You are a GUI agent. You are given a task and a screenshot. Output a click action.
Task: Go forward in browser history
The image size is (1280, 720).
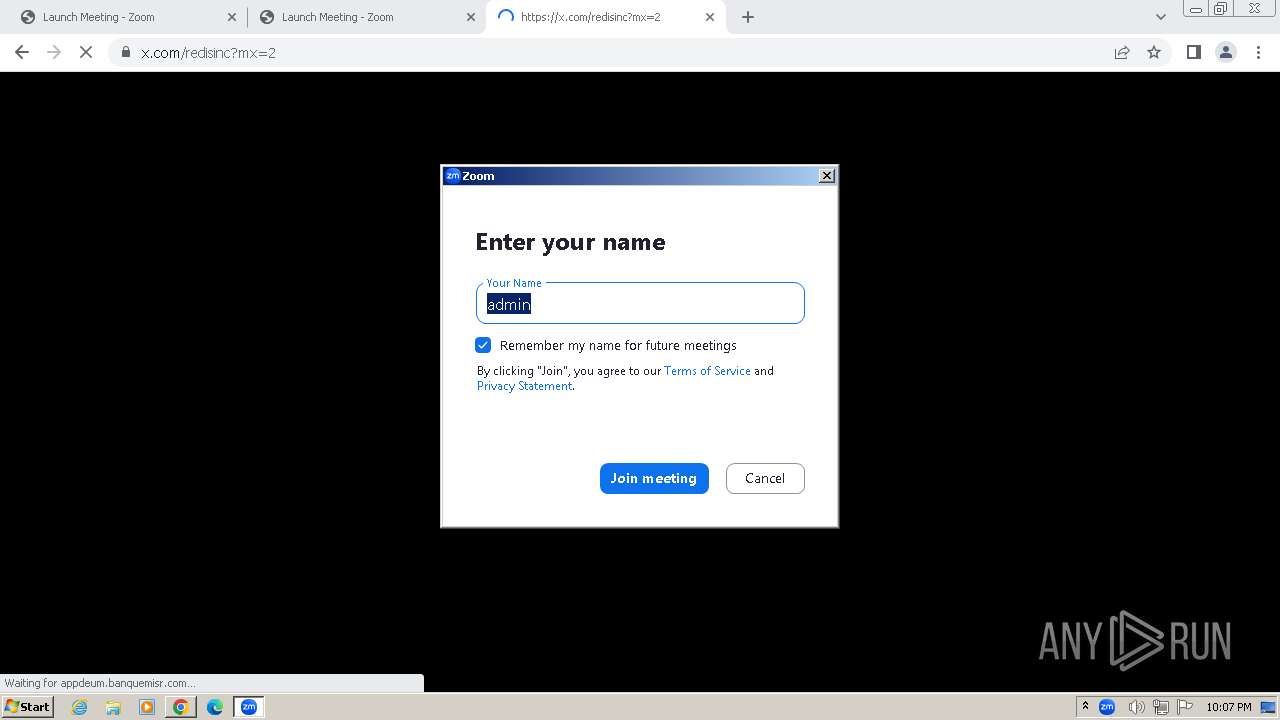(54, 52)
